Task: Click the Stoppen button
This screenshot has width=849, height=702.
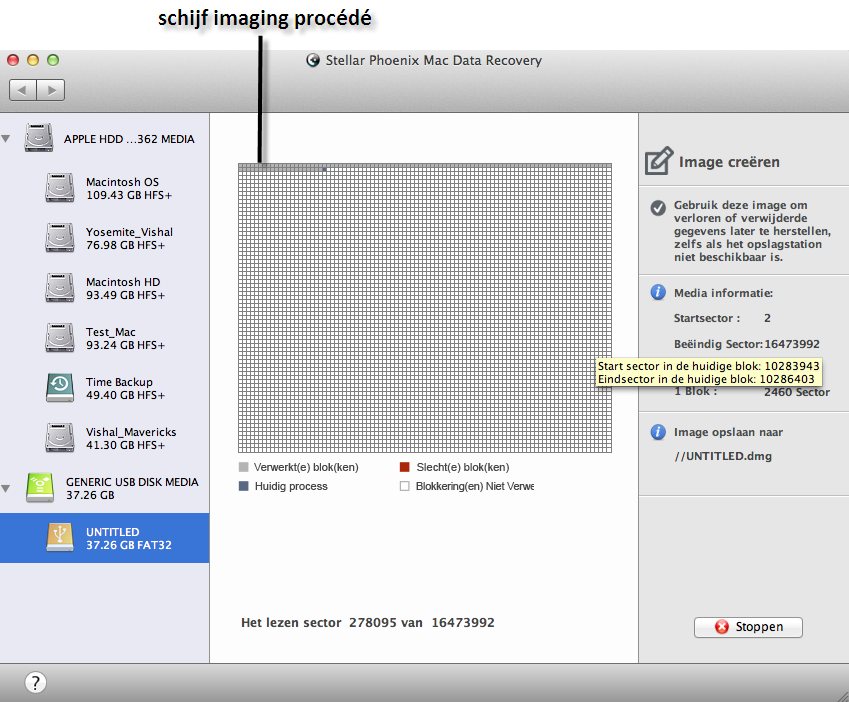Action: pyautogui.click(x=748, y=627)
